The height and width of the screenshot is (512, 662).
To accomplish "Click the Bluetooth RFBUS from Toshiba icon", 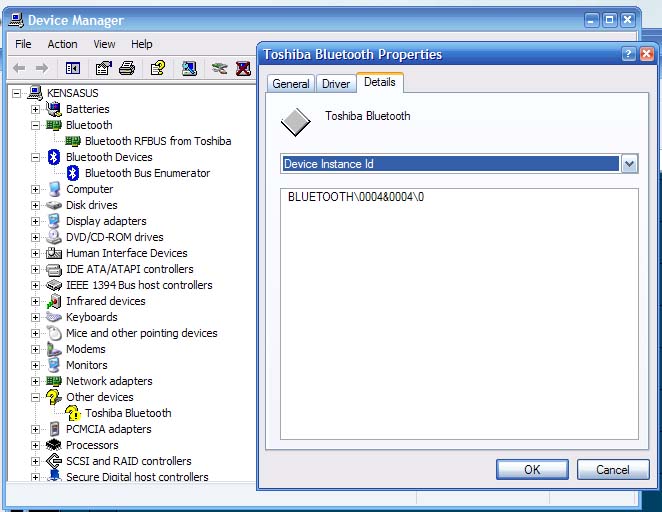I will click(73, 141).
